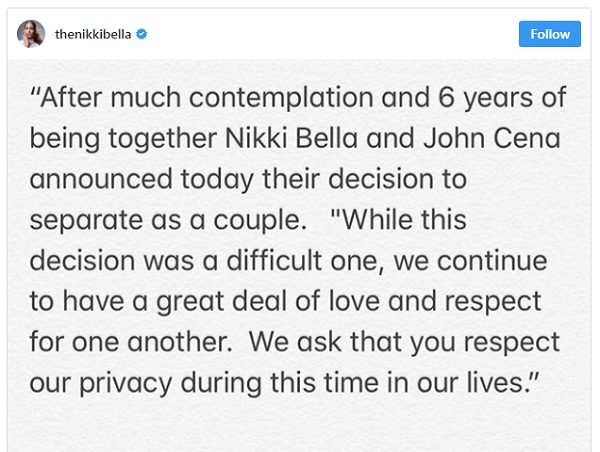Click the blue verified badge icon
The image size is (600, 452).
point(142,34)
